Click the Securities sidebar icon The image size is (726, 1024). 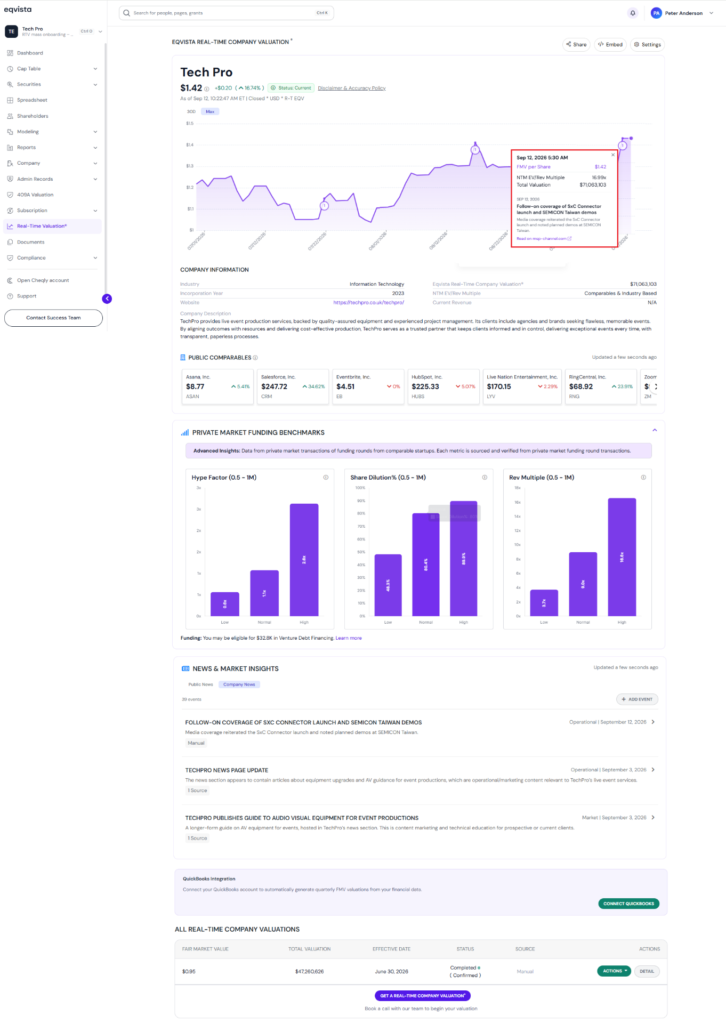click(10, 84)
